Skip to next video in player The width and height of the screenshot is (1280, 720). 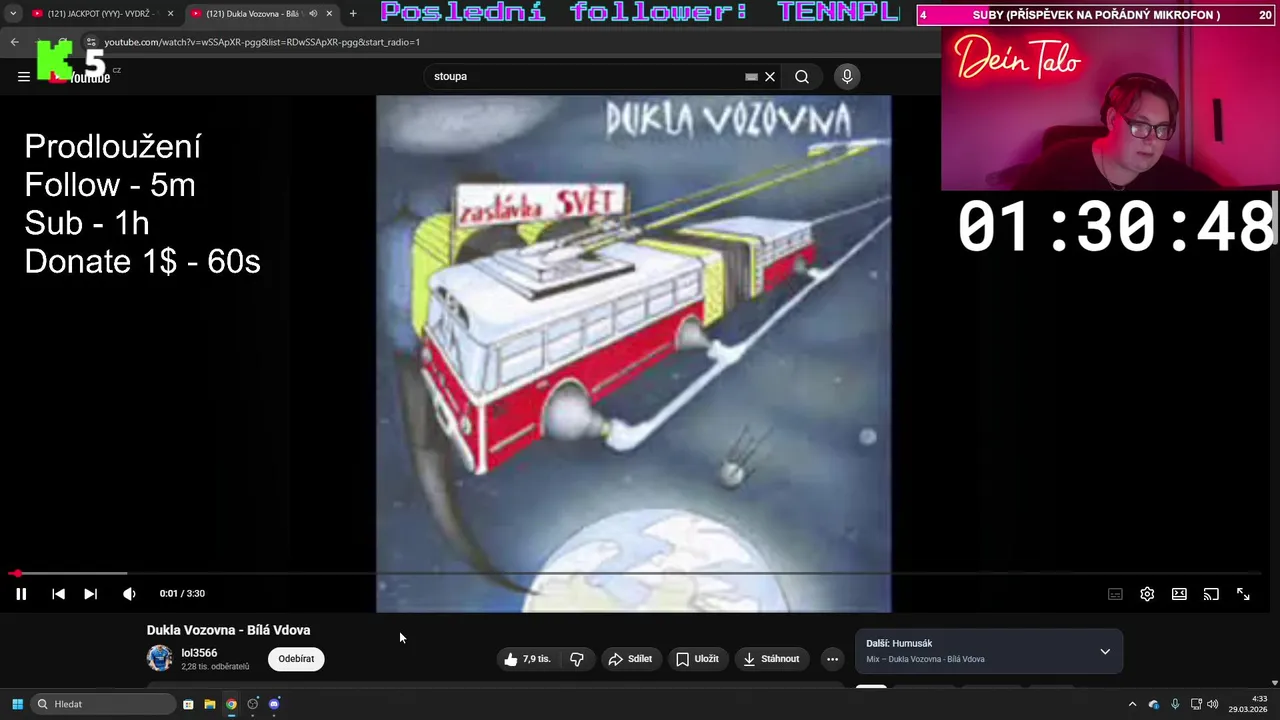pyautogui.click(x=90, y=594)
